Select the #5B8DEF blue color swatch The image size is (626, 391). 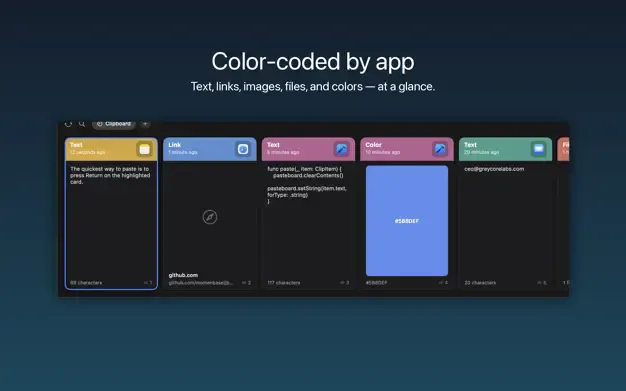pyautogui.click(x=407, y=221)
